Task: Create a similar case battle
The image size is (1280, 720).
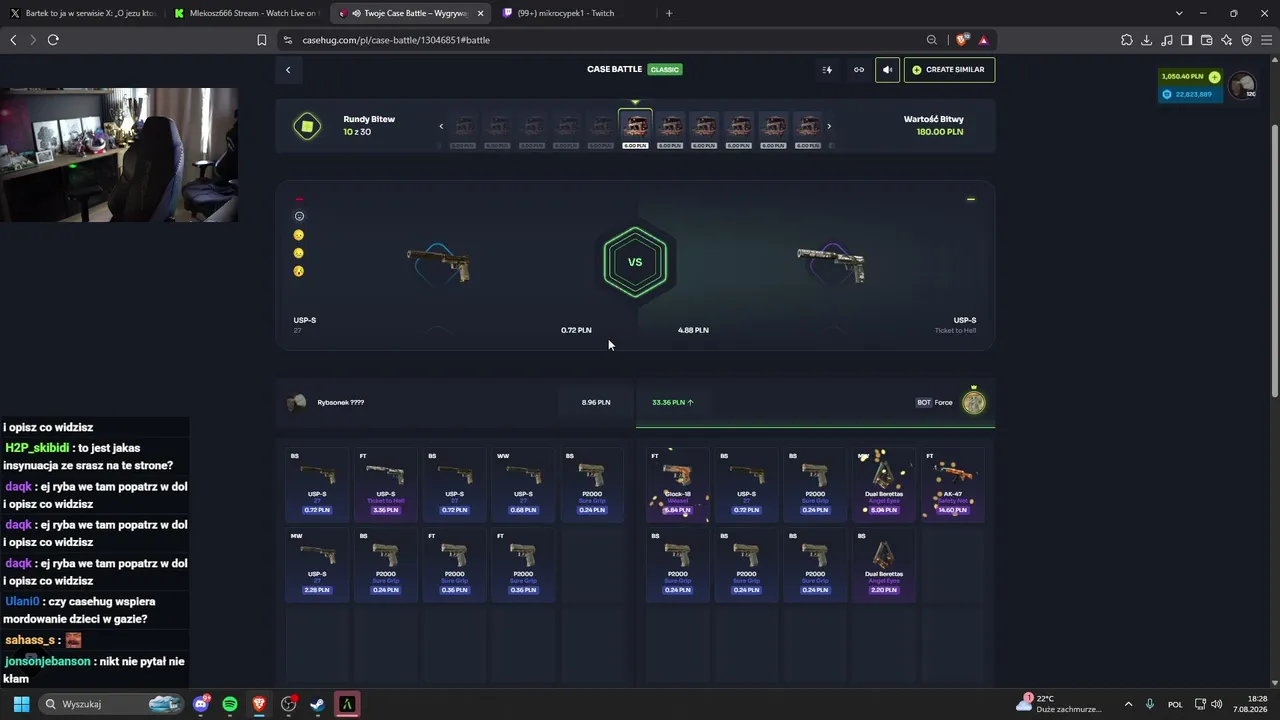Action: (x=949, y=70)
